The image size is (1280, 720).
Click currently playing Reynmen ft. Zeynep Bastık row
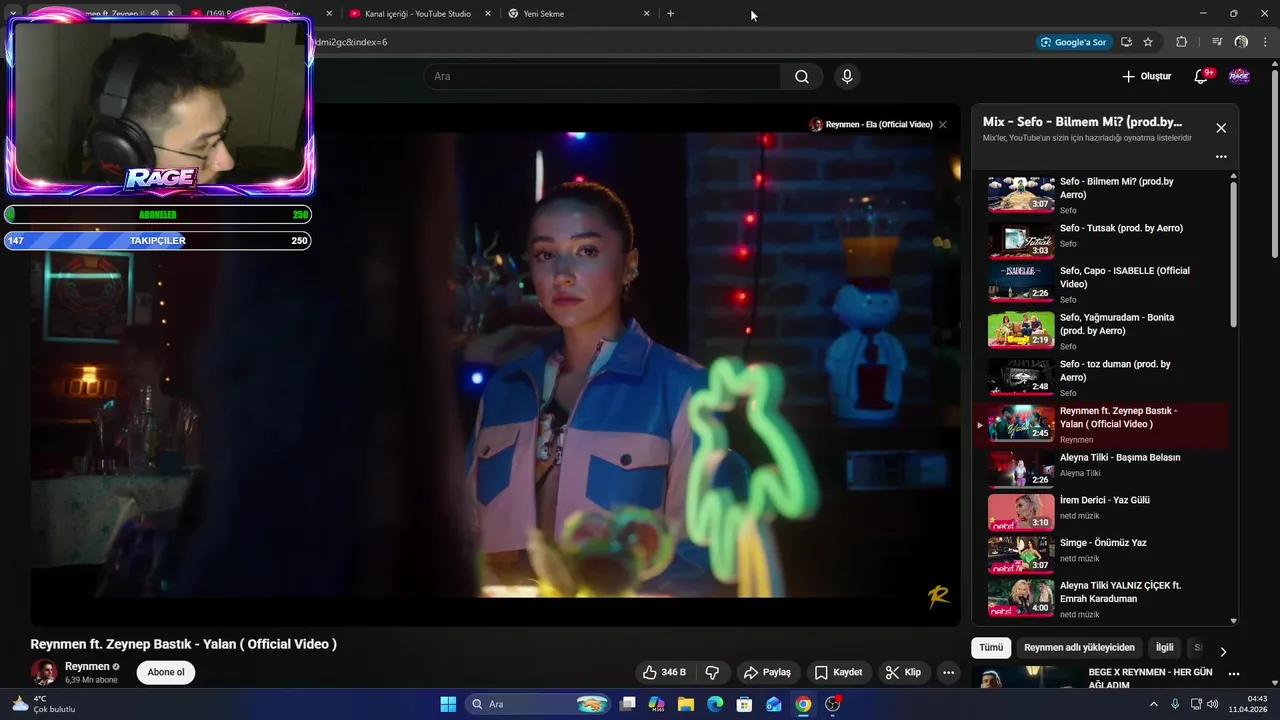point(1100,425)
